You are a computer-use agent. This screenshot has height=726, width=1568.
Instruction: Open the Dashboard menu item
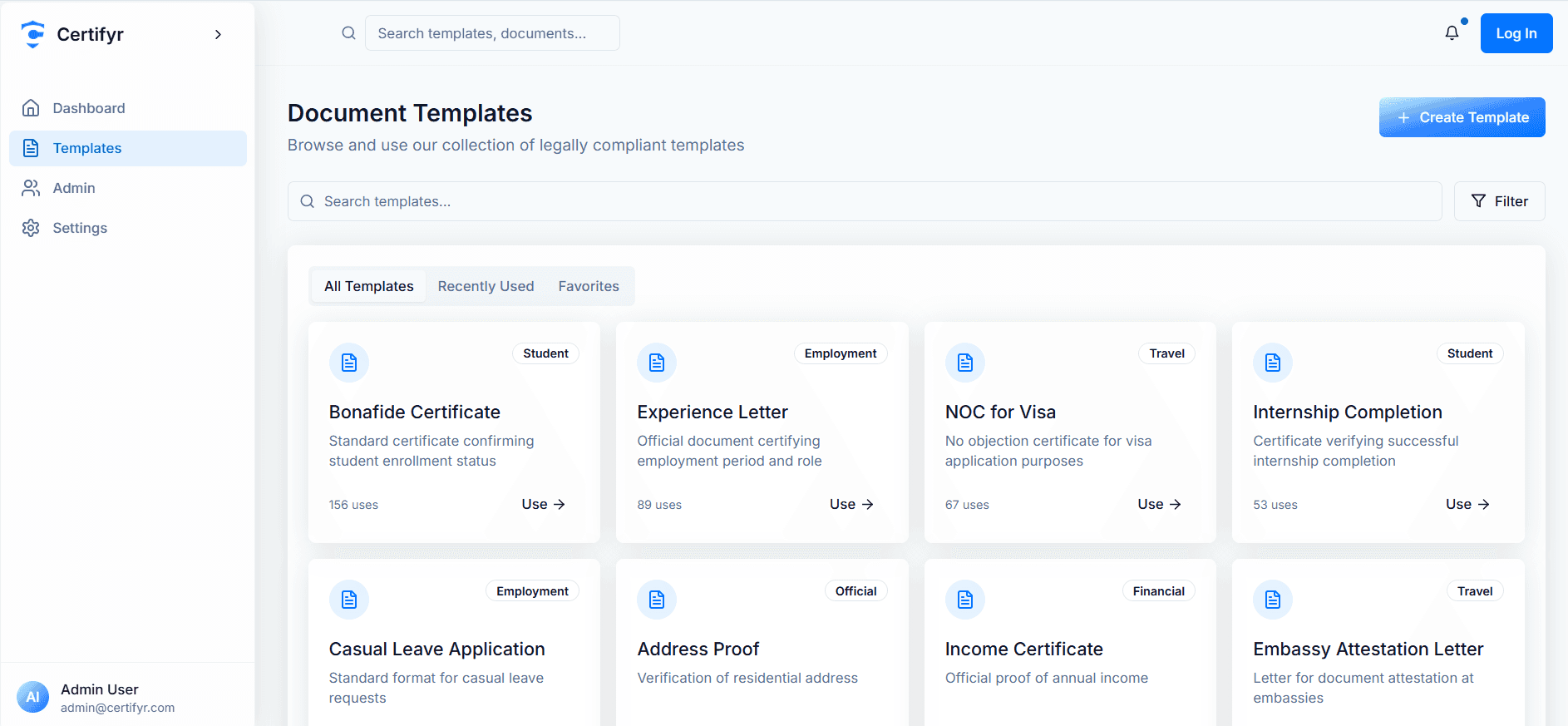coord(128,108)
